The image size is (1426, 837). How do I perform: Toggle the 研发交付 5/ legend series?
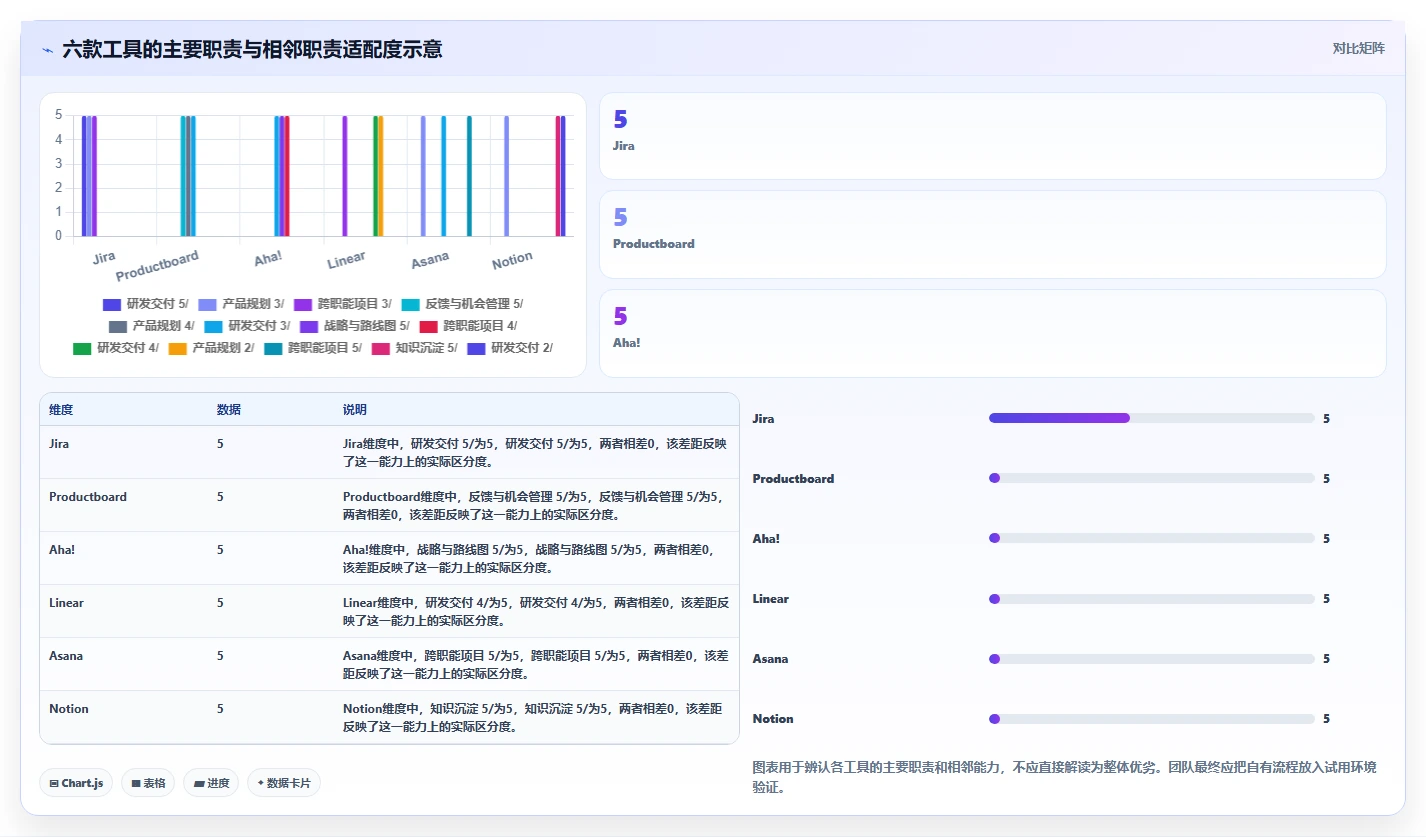pyautogui.click(x=146, y=304)
